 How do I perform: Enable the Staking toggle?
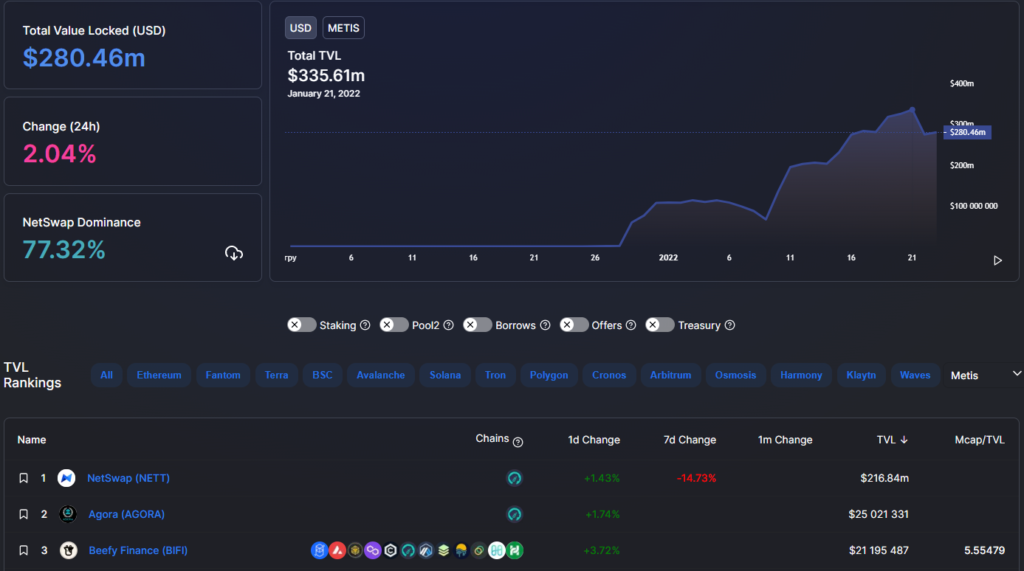coord(301,325)
